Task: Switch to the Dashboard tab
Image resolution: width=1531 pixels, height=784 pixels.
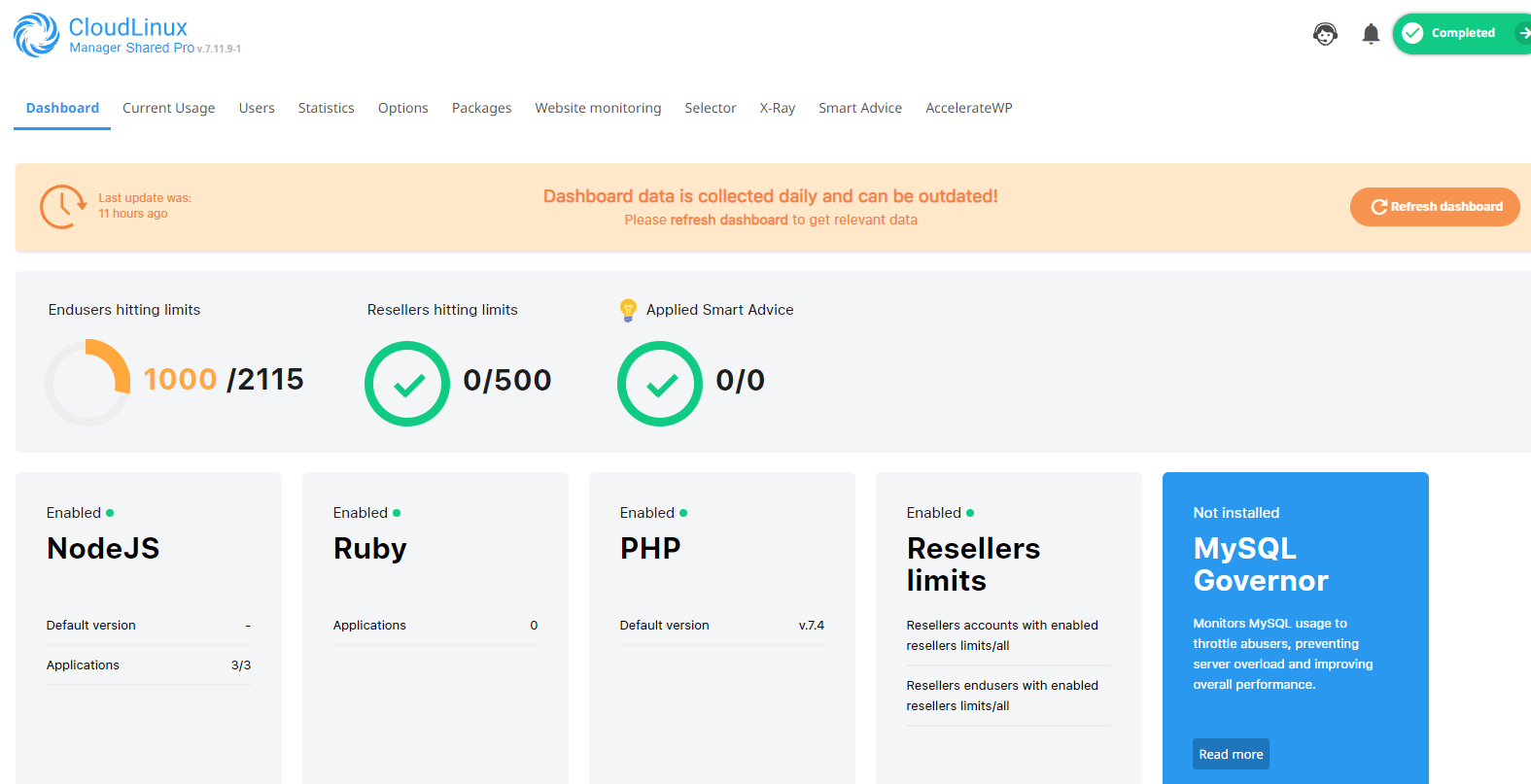Action: click(x=62, y=108)
